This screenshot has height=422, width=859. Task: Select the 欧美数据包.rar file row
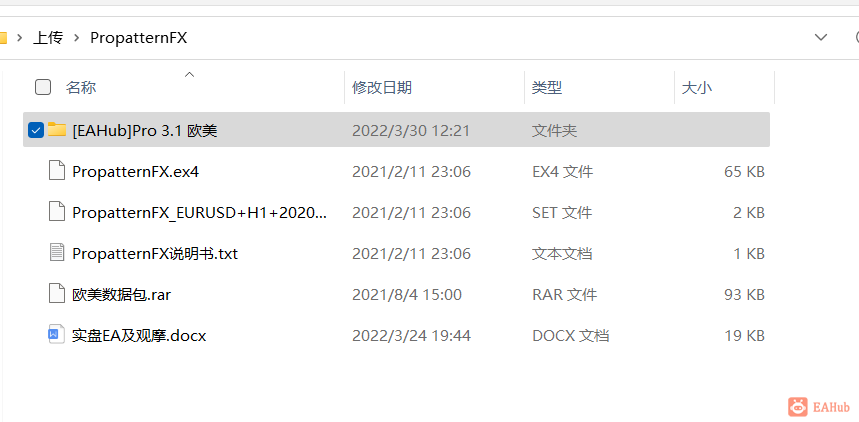coord(396,294)
